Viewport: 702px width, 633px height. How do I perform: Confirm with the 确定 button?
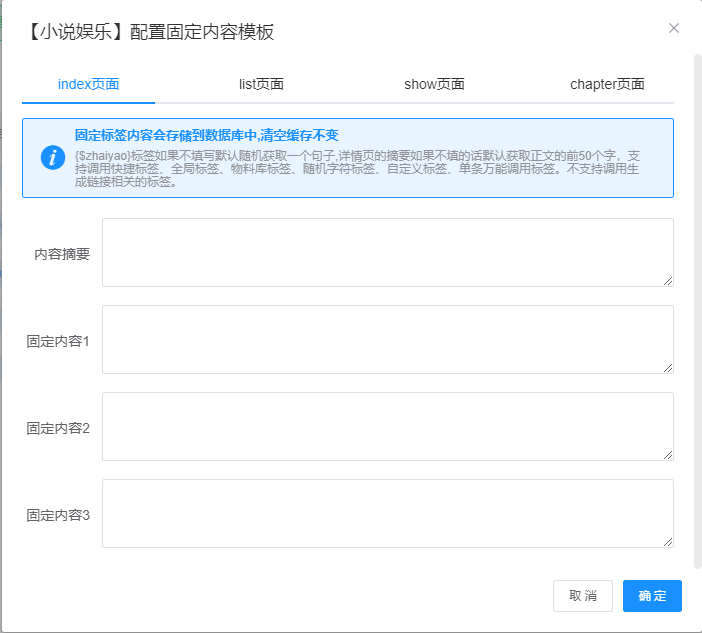652,596
